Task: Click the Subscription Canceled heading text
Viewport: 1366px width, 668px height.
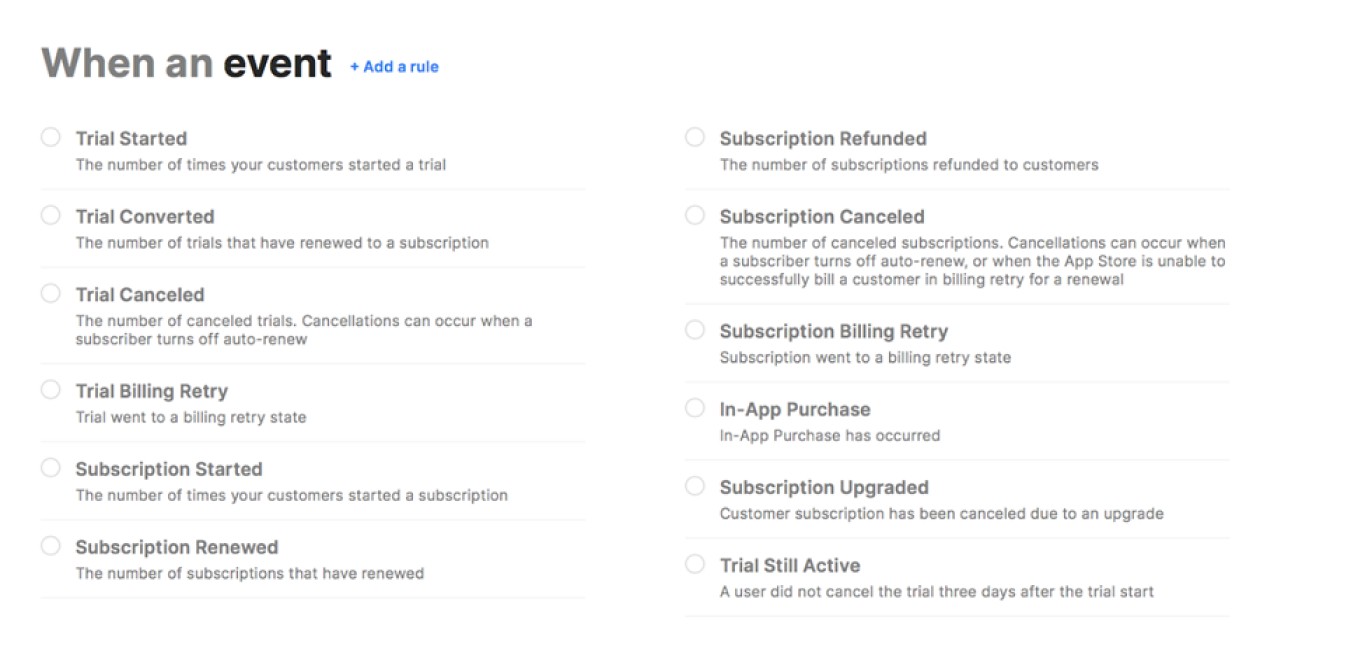Action: (x=822, y=216)
